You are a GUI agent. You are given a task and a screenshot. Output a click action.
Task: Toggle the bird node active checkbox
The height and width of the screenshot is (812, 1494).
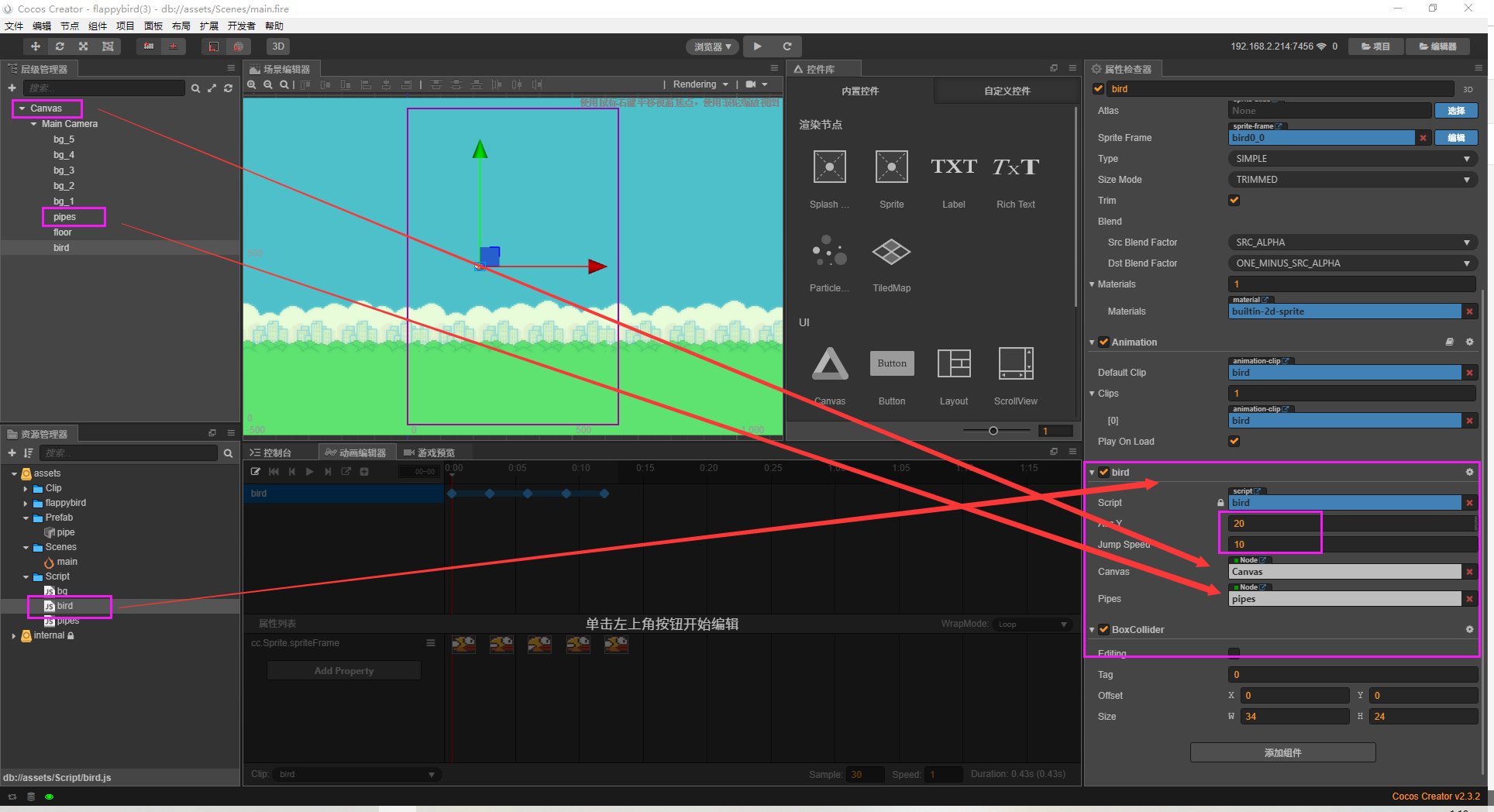1098,89
